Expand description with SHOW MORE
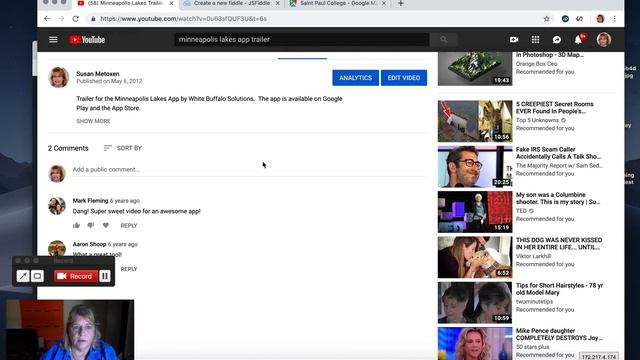 (x=93, y=121)
